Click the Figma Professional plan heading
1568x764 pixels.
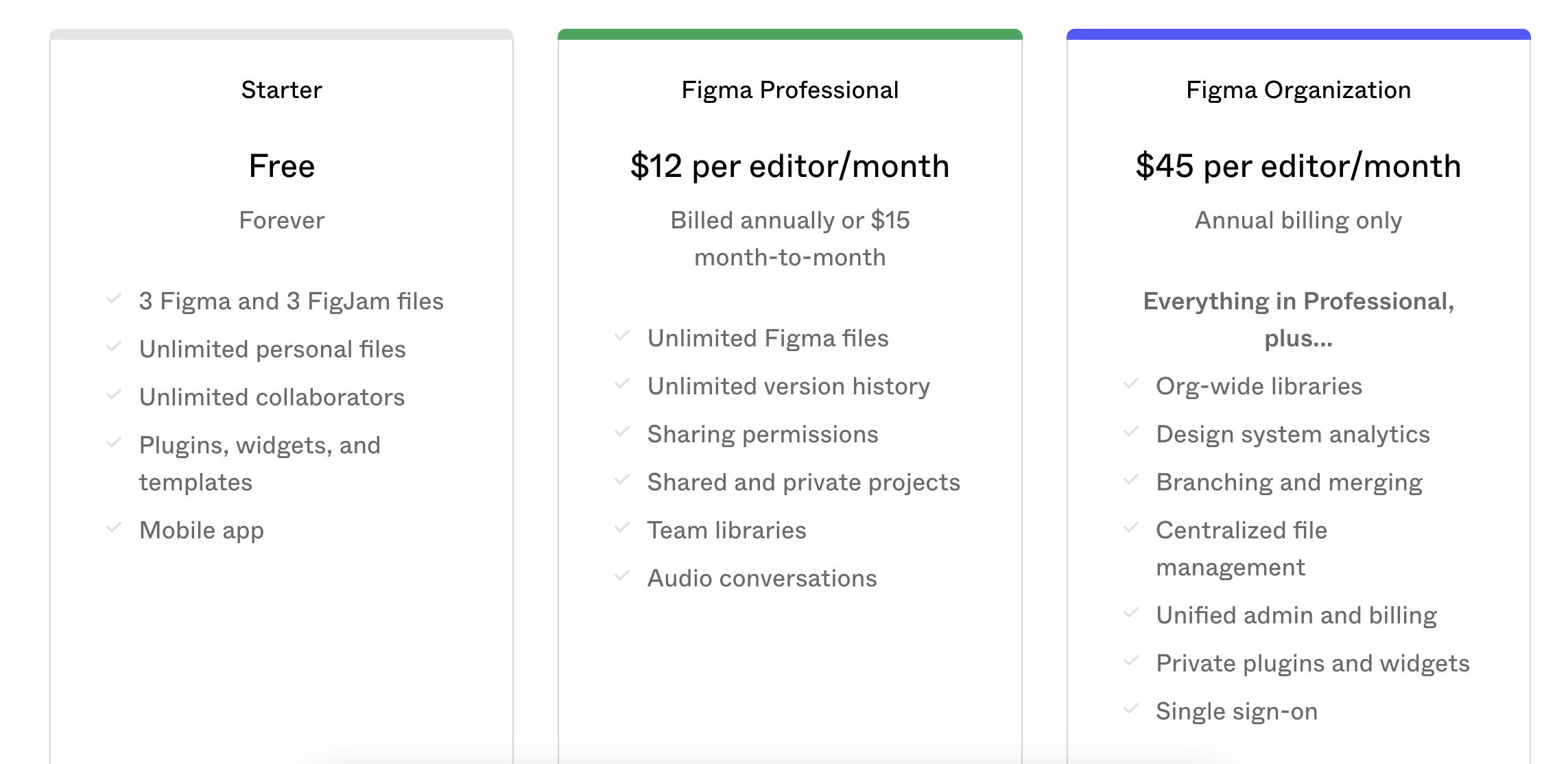point(789,90)
